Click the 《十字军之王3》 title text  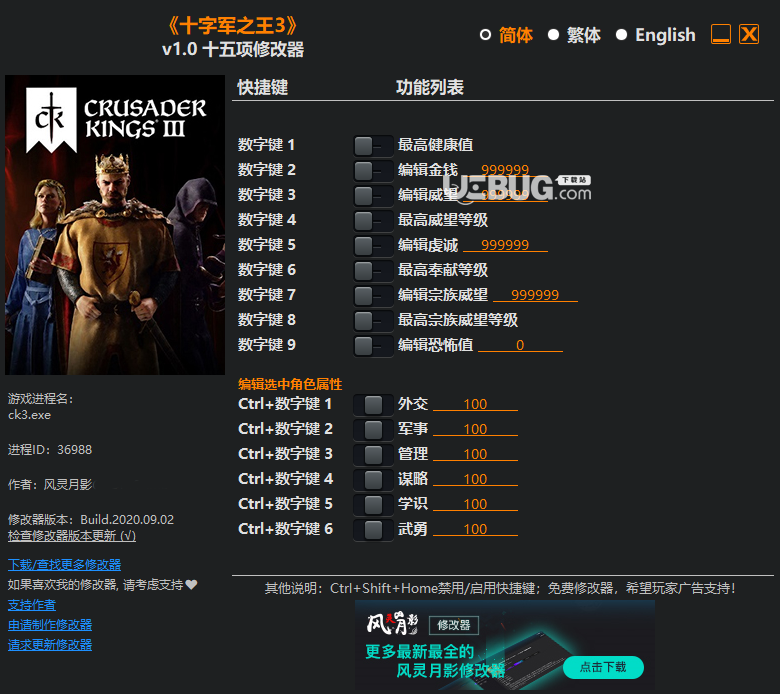pos(232,26)
